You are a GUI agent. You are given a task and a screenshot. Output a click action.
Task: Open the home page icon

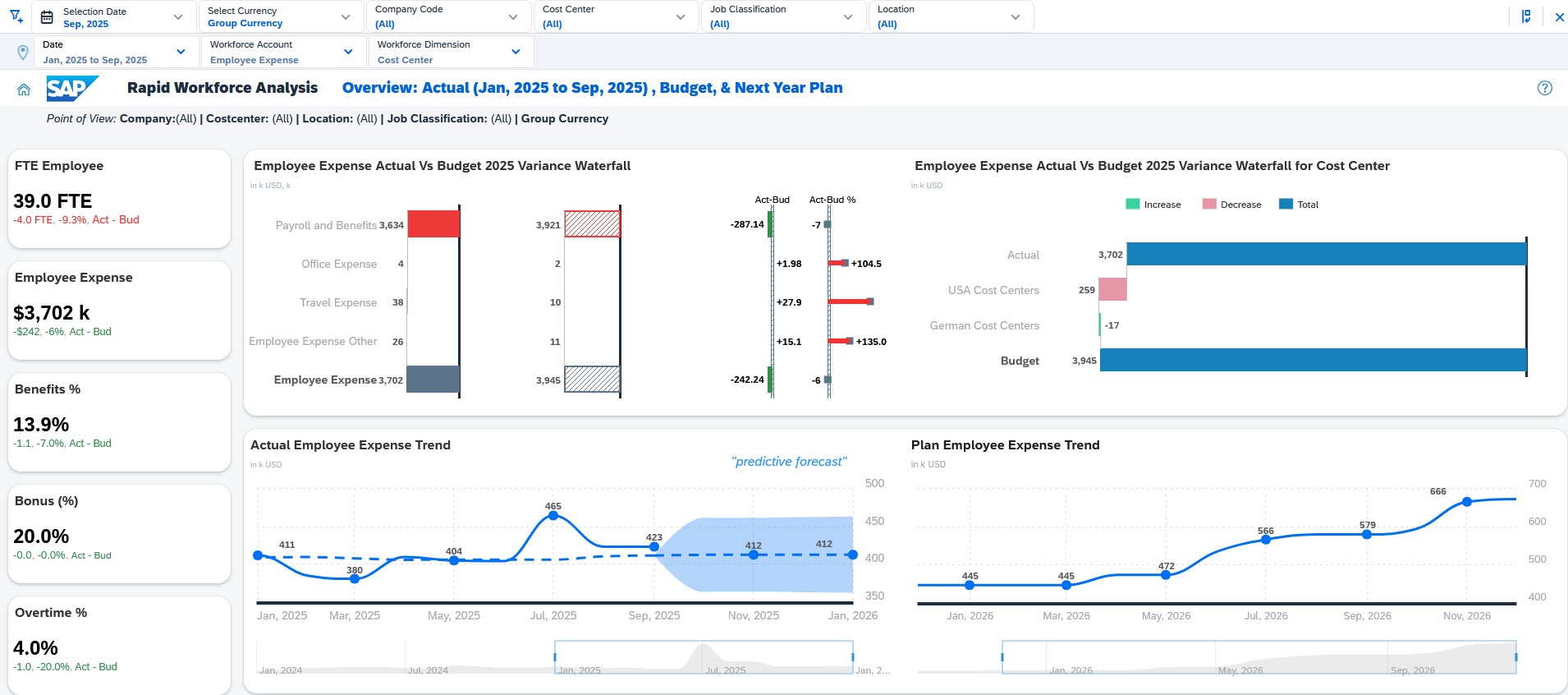click(24, 90)
